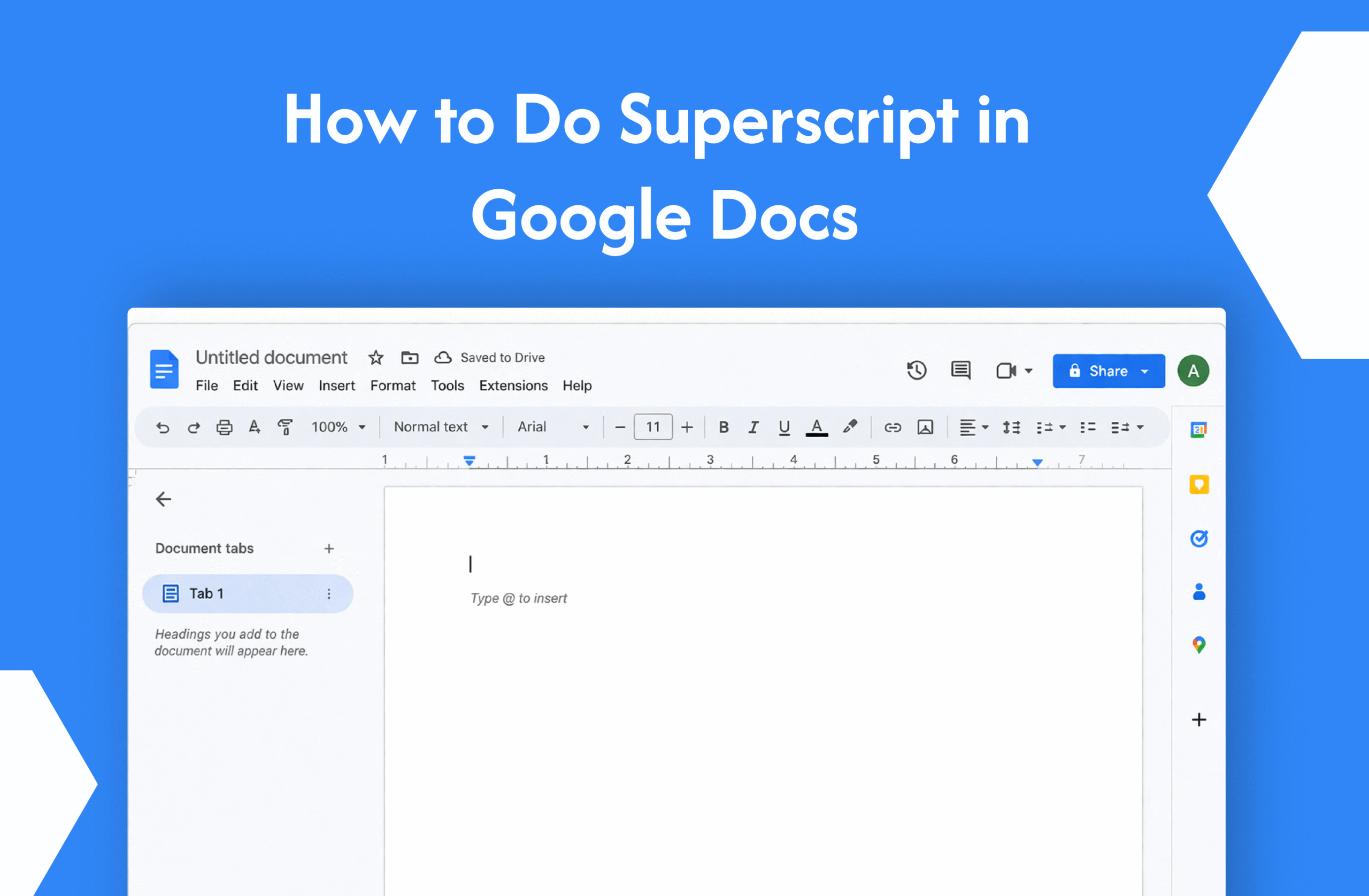Open the text color picker

pos(816,427)
